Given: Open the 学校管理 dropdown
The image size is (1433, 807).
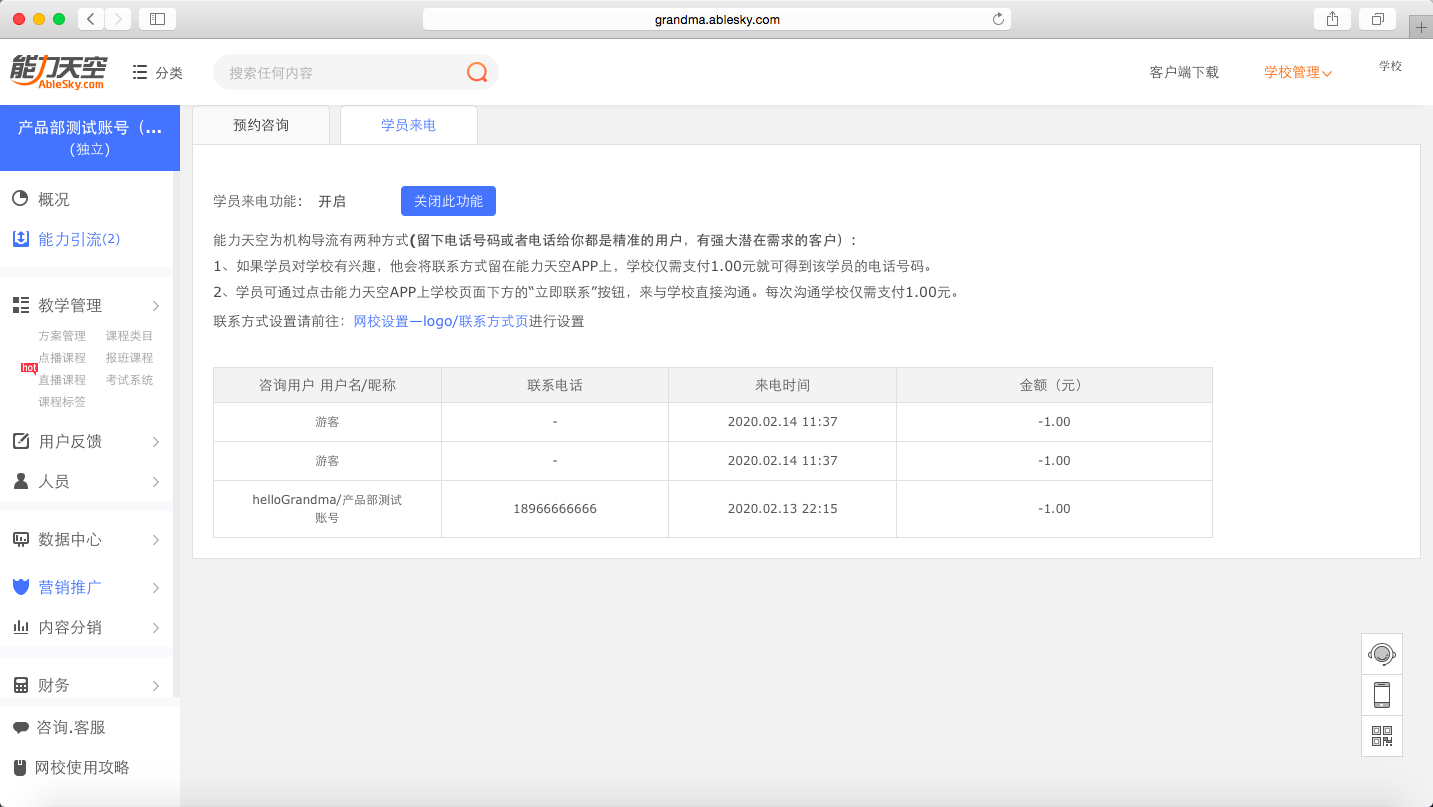Looking at the screenshot, I should [x=1297, y=72].
